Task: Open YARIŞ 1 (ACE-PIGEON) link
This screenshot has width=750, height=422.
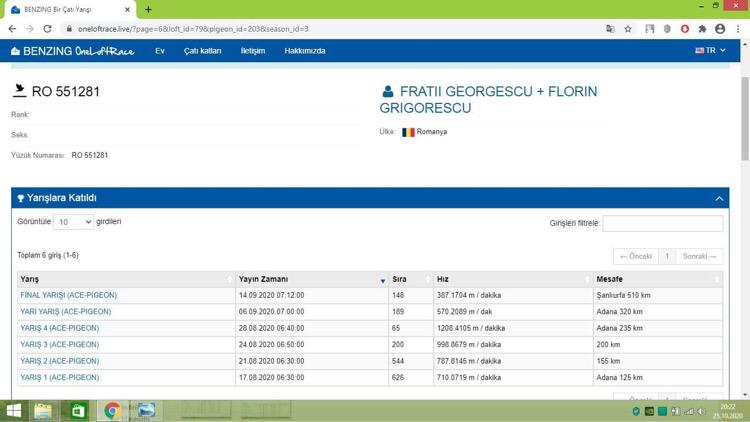Action: 60,378
